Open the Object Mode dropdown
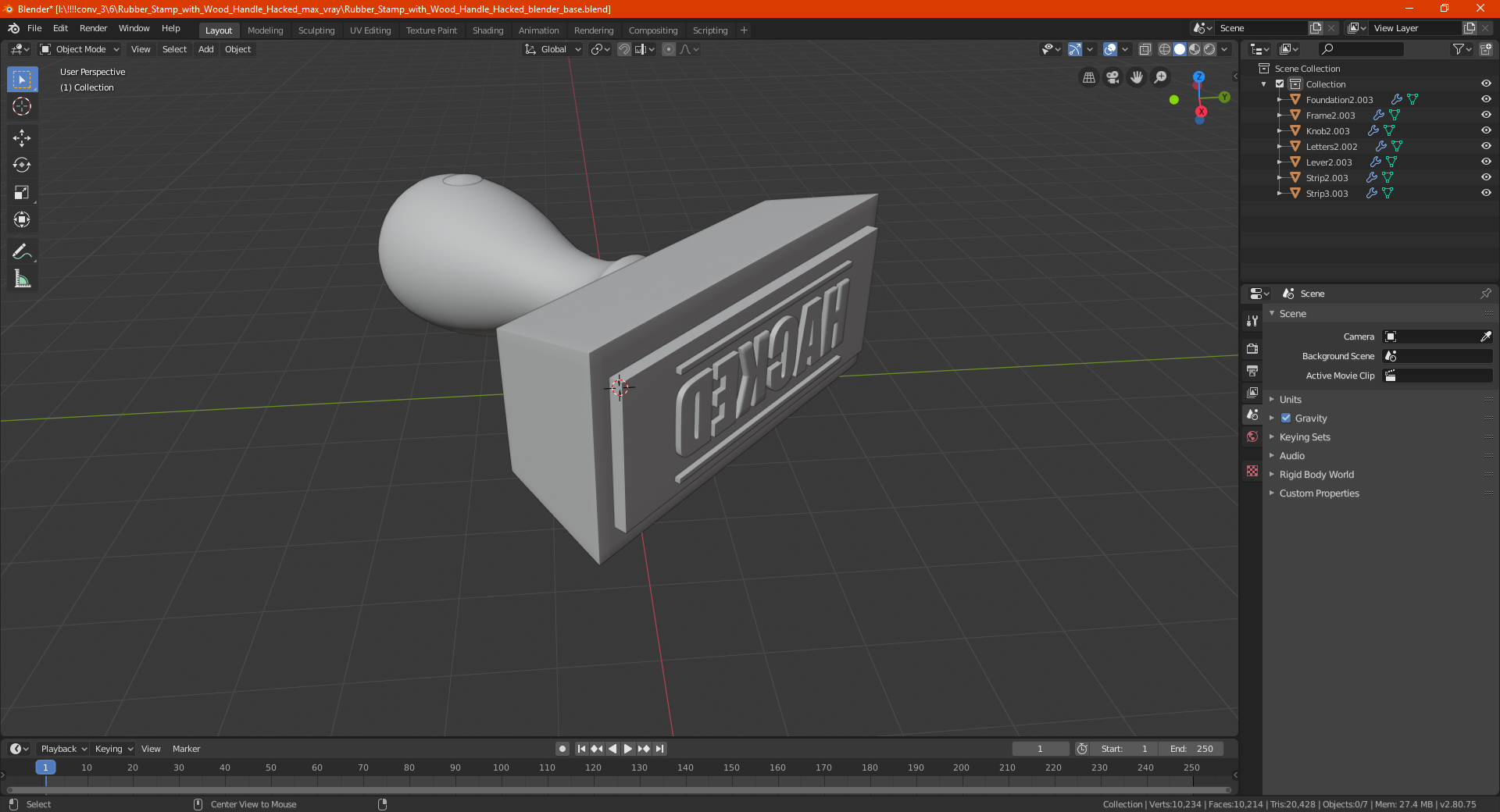 [80, 49]
